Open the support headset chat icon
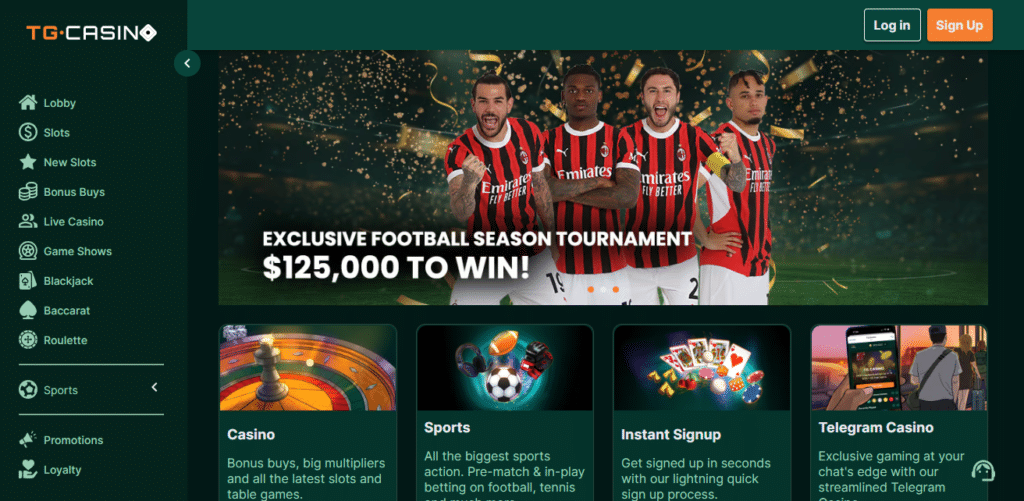 (x=983, y=470)
